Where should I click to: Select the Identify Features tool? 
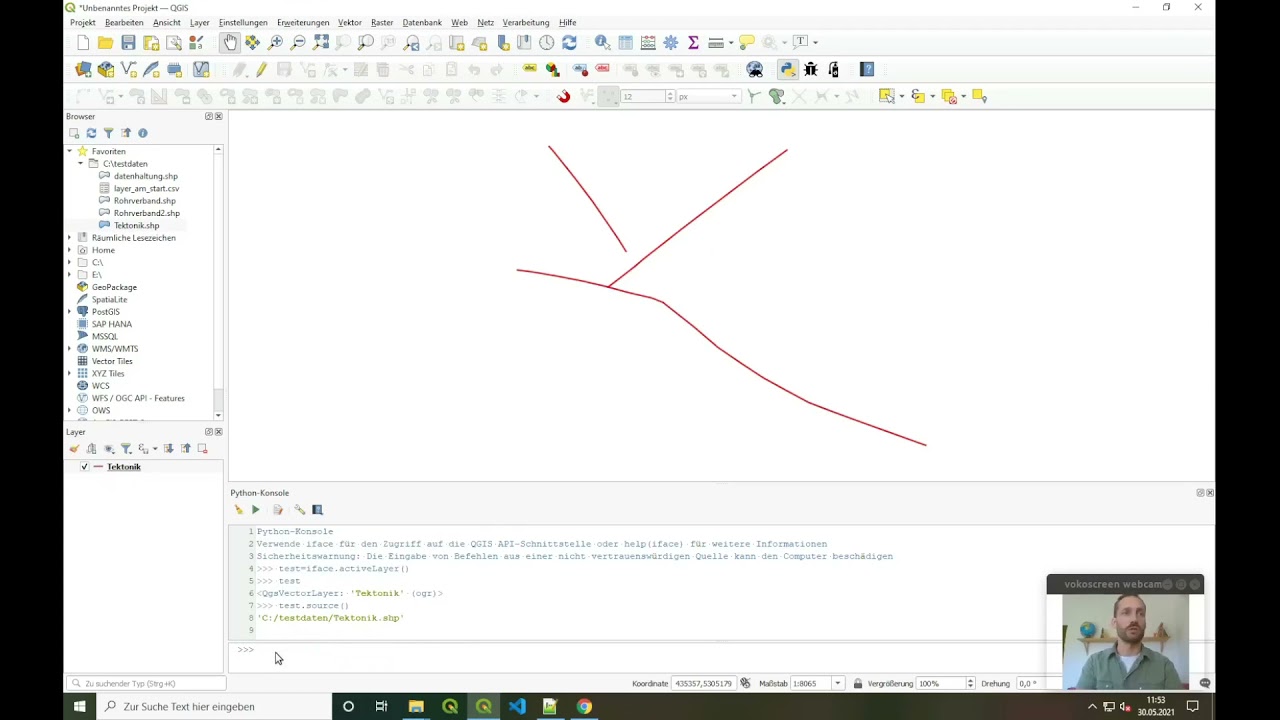tap(602, 42)
